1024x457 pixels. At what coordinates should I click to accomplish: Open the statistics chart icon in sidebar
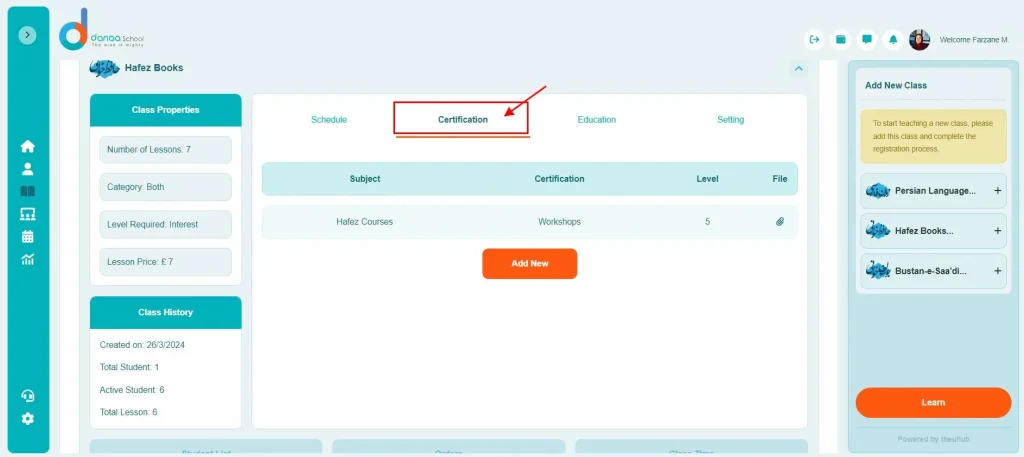pyautogui.click(x=27, y=259)
